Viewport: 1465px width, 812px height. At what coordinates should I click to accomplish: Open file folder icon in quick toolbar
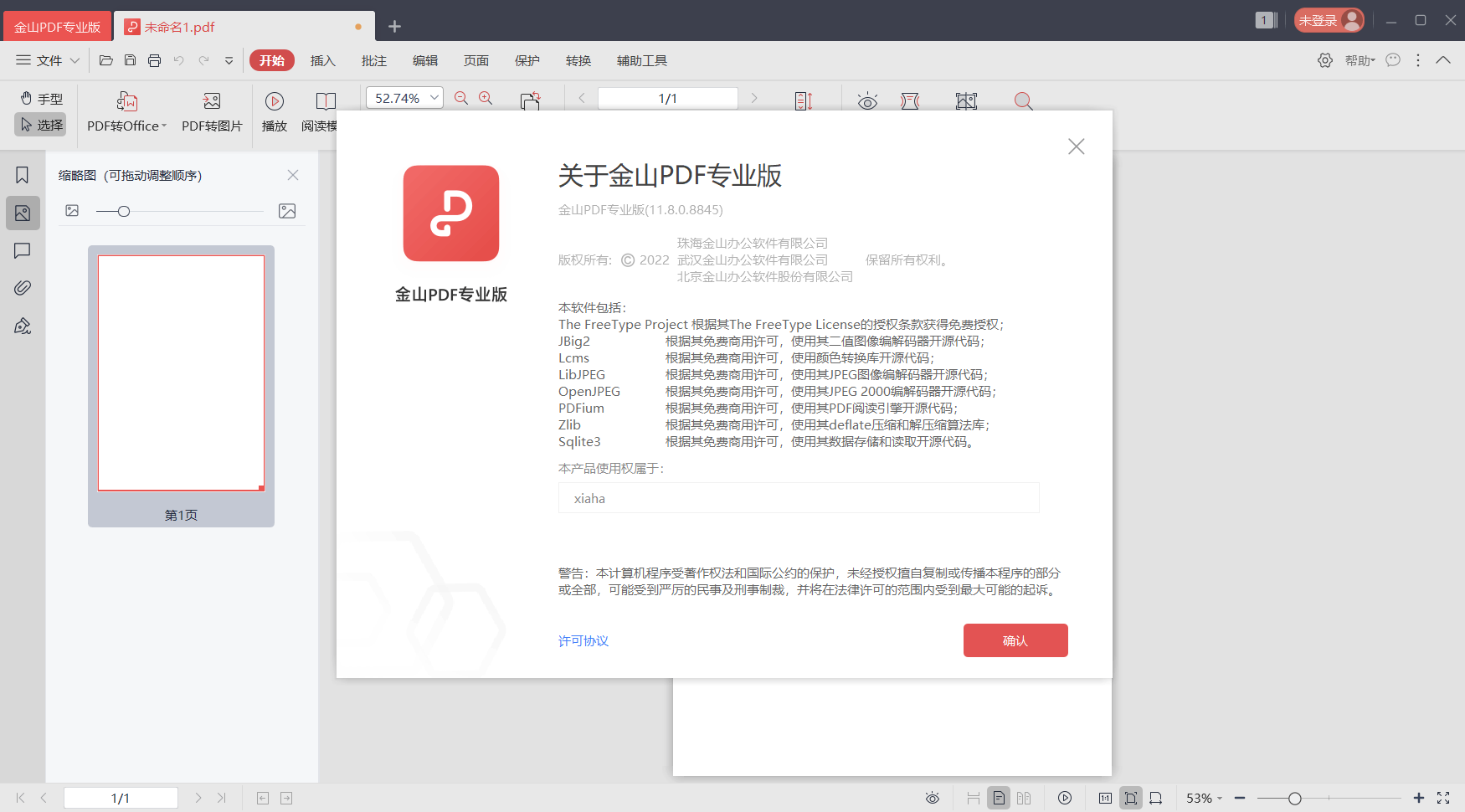(x=105, y=60)
